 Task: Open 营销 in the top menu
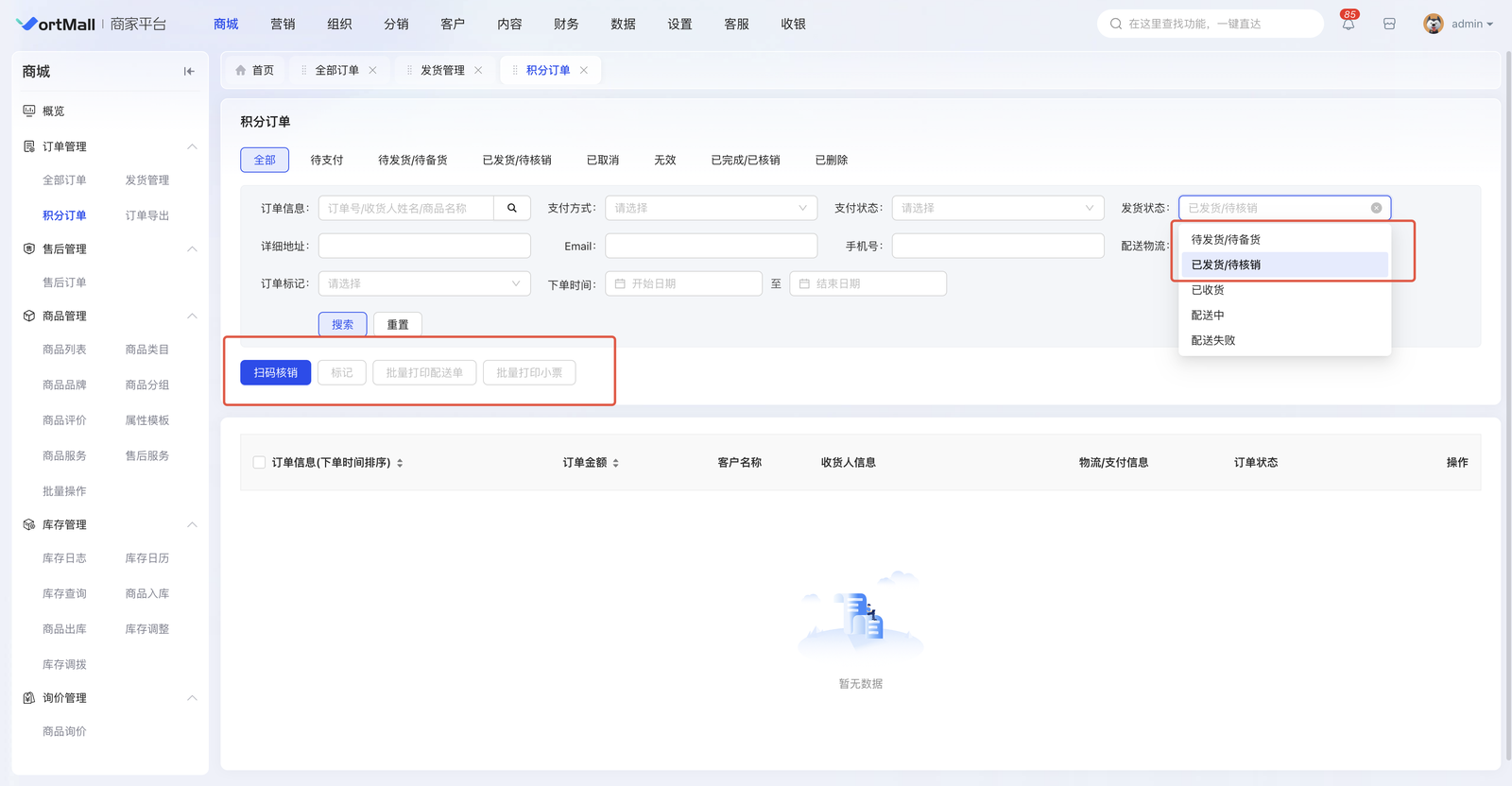(x=283, y=25)
